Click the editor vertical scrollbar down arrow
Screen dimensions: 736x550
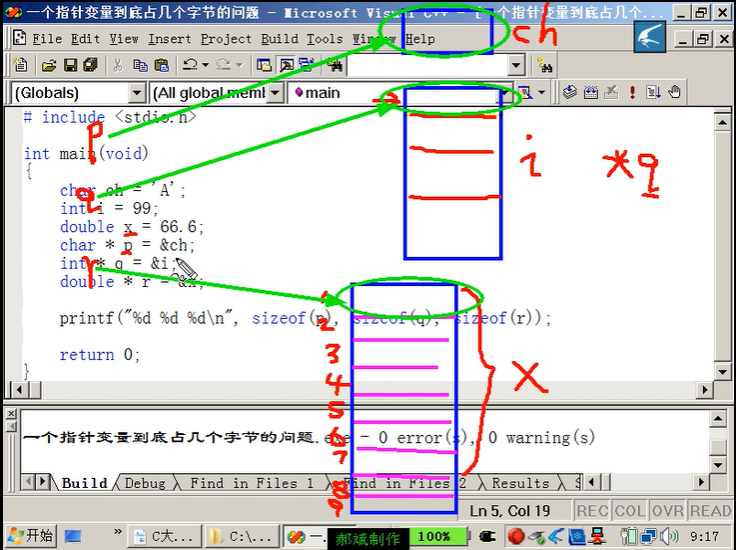(722, 373)
